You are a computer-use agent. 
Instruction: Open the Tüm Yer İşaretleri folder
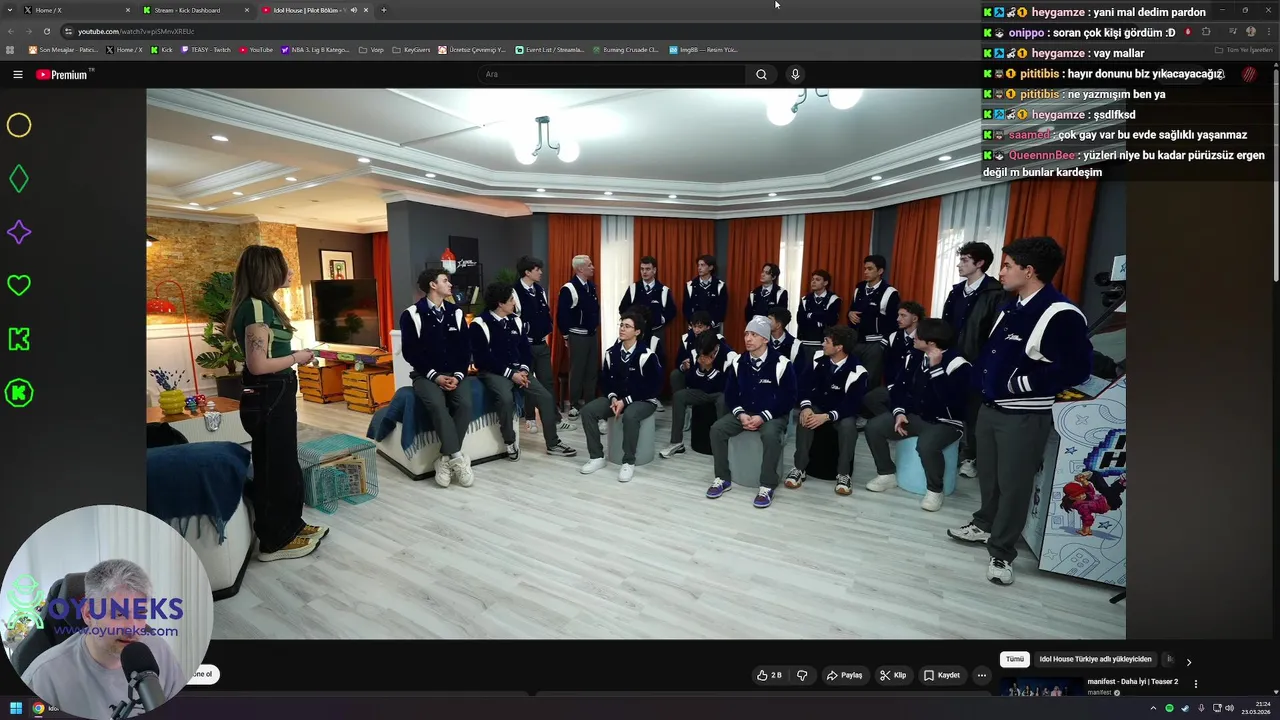point(1243,49)
